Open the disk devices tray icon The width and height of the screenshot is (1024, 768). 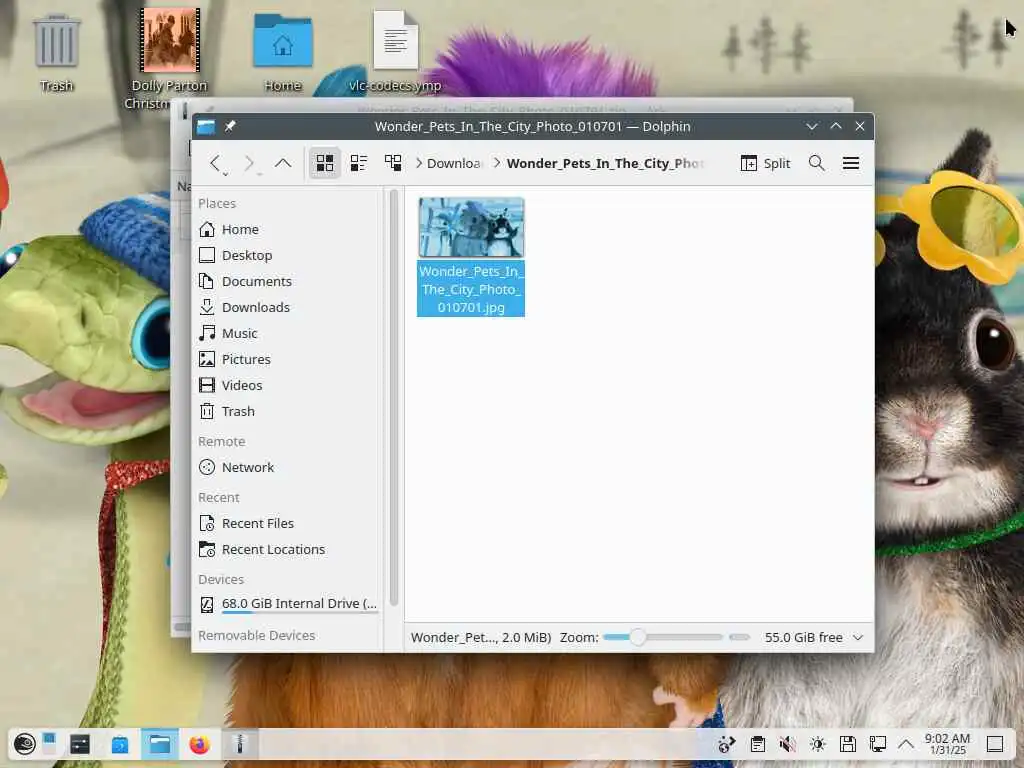click(848, 744)
